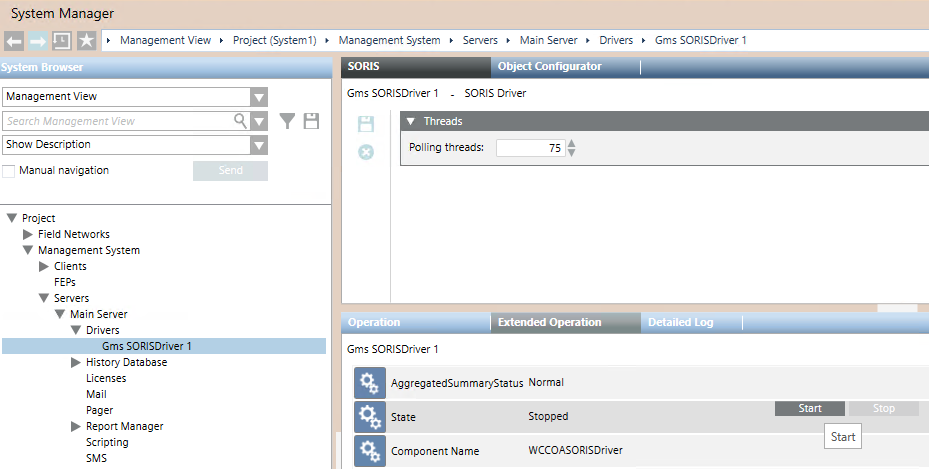
Task: Open the Show Description dropdown
Action: tap(259, 145)
